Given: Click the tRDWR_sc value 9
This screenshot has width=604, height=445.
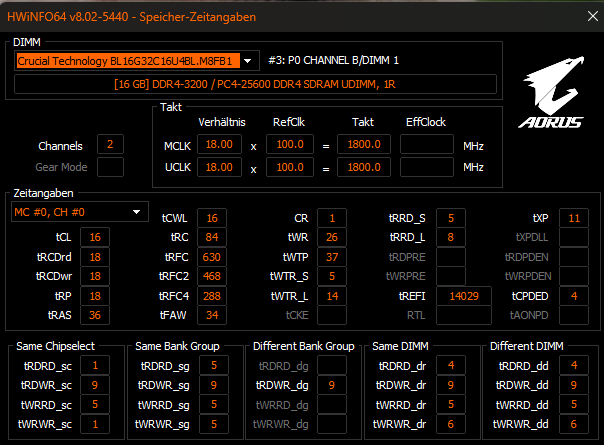Looking at the screenshot, I should (95, 385).
